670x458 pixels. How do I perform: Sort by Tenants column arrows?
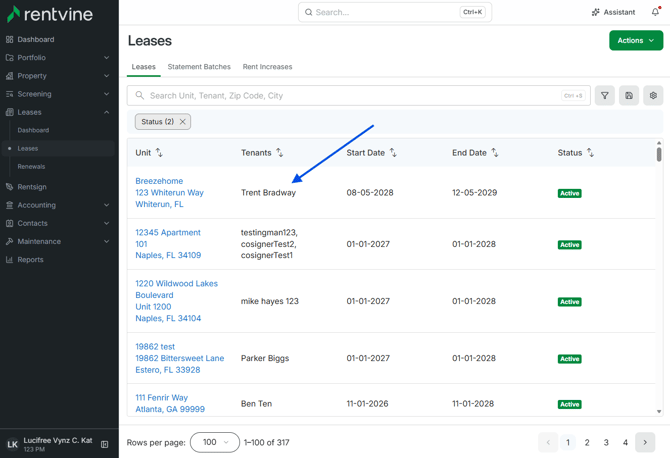(279, 153)
